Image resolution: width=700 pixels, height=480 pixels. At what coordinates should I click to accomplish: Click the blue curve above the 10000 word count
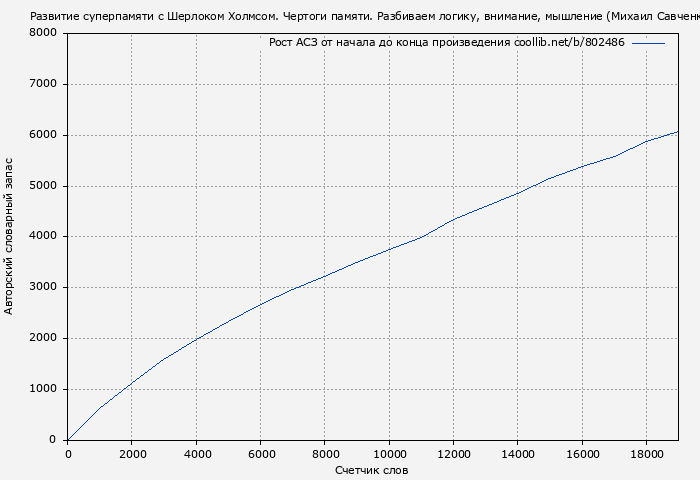click(389, 249)
